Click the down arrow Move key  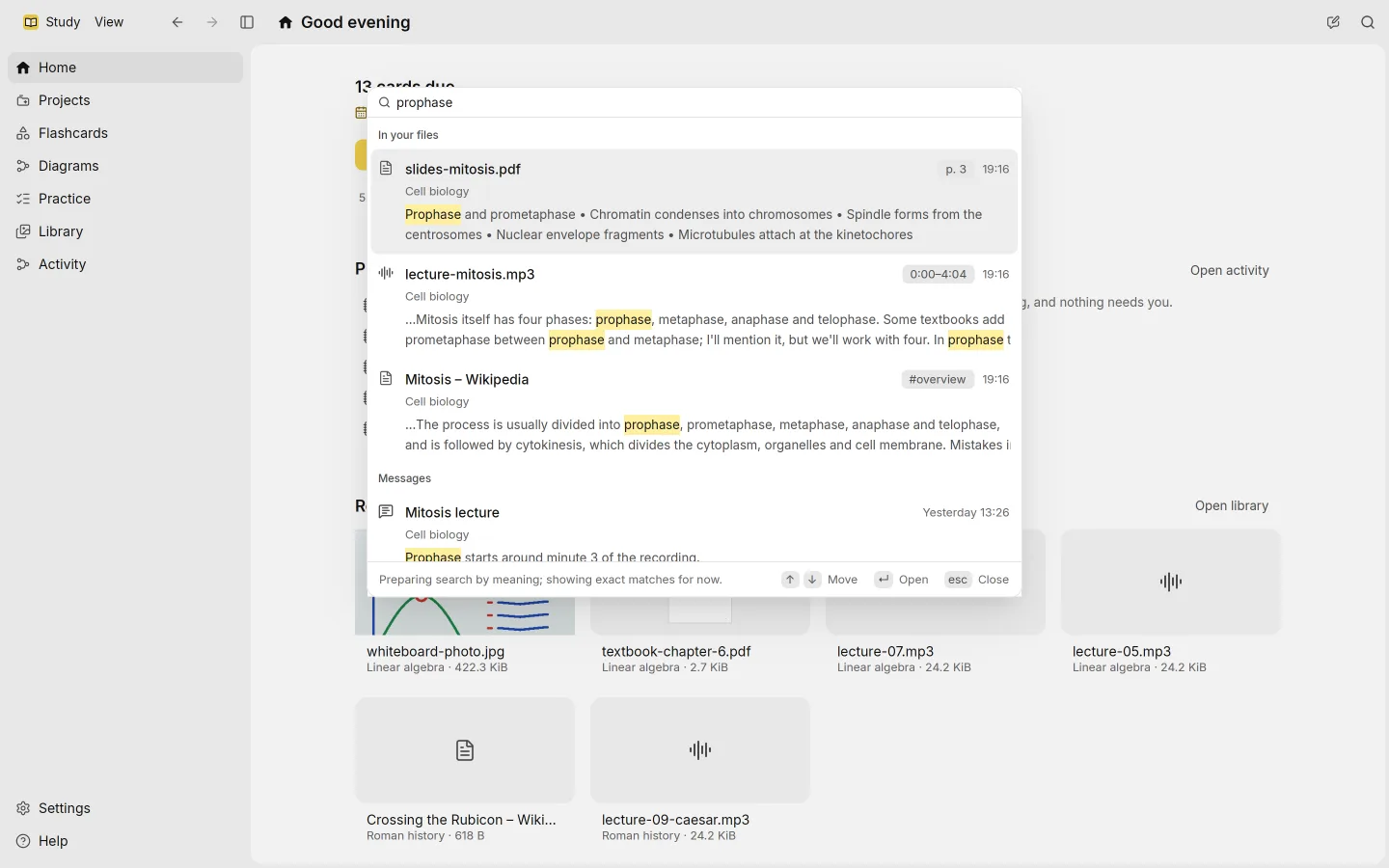click(x=812, y=580)
